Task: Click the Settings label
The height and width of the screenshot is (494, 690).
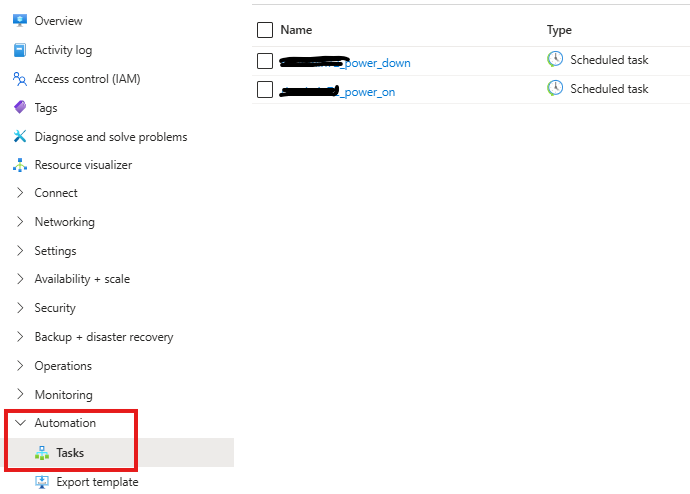Action: click(55, 251)
